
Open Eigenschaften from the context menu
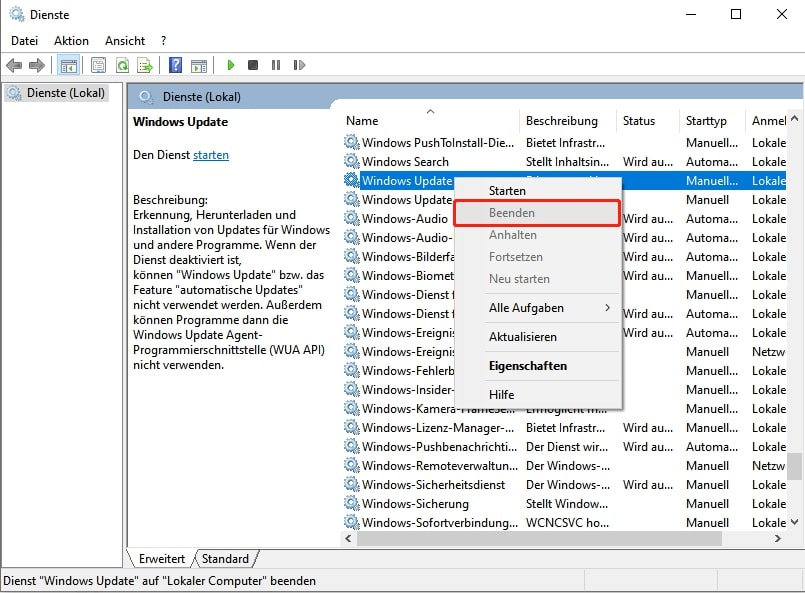(x=527, y=366)
